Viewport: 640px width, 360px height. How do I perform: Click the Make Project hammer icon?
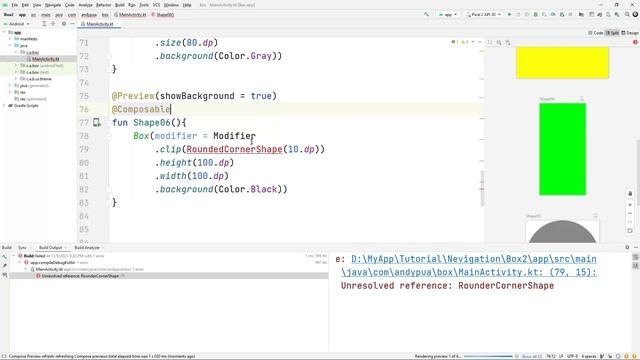(x=427, y=14)
